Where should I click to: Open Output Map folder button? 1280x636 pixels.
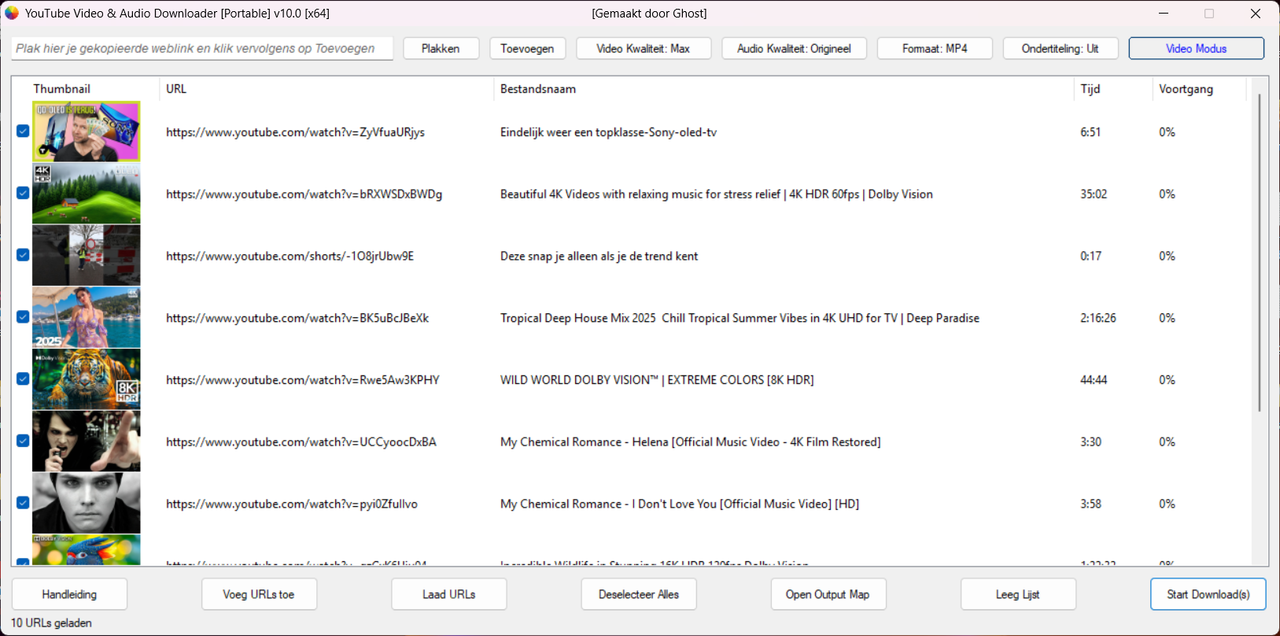828,594
